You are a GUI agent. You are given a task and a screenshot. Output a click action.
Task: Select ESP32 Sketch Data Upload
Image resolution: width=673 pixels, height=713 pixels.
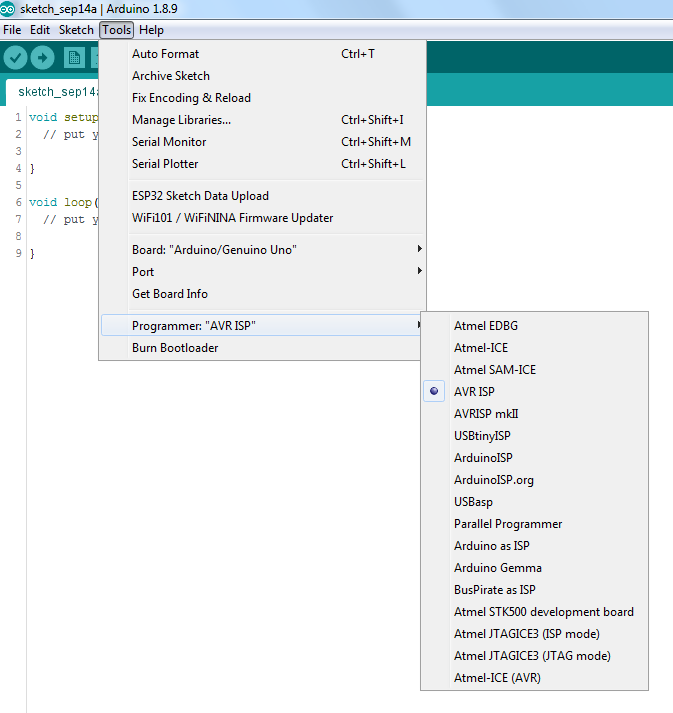click(263, 196)
